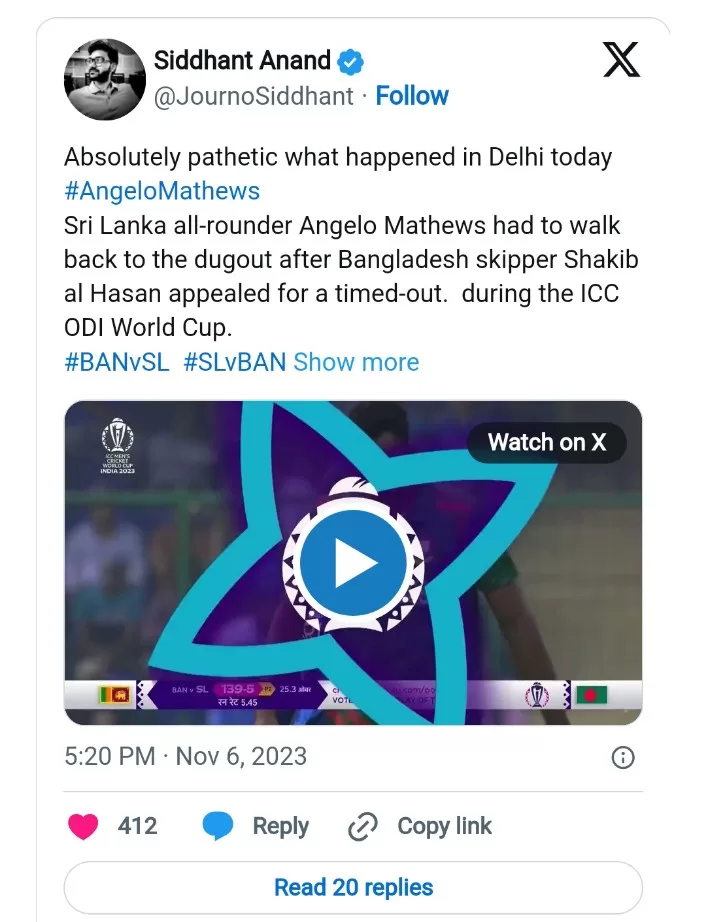The height and width of the screenshot is (922, 706).
Task: Open the #AngeloMathews hashtag
Action: click(x=162, y=191)
